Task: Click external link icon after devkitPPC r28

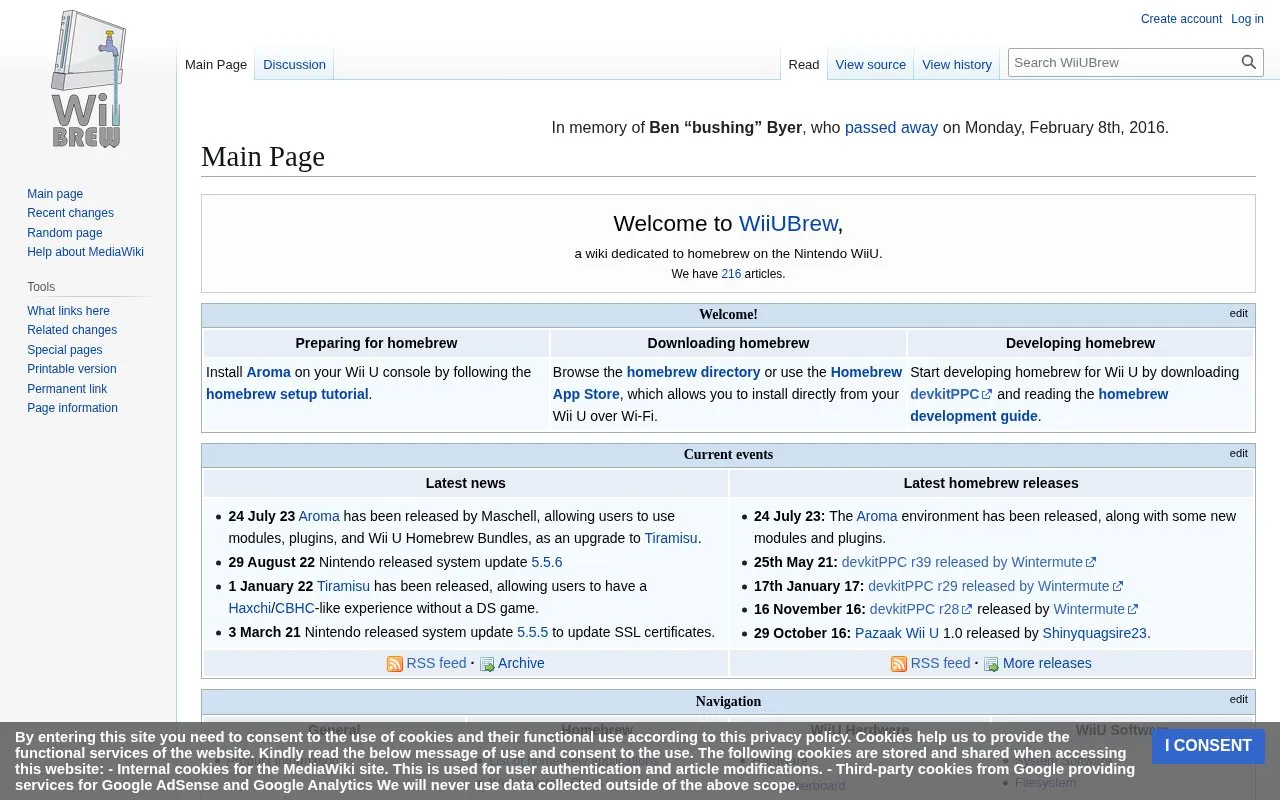Action: point(967,609)
